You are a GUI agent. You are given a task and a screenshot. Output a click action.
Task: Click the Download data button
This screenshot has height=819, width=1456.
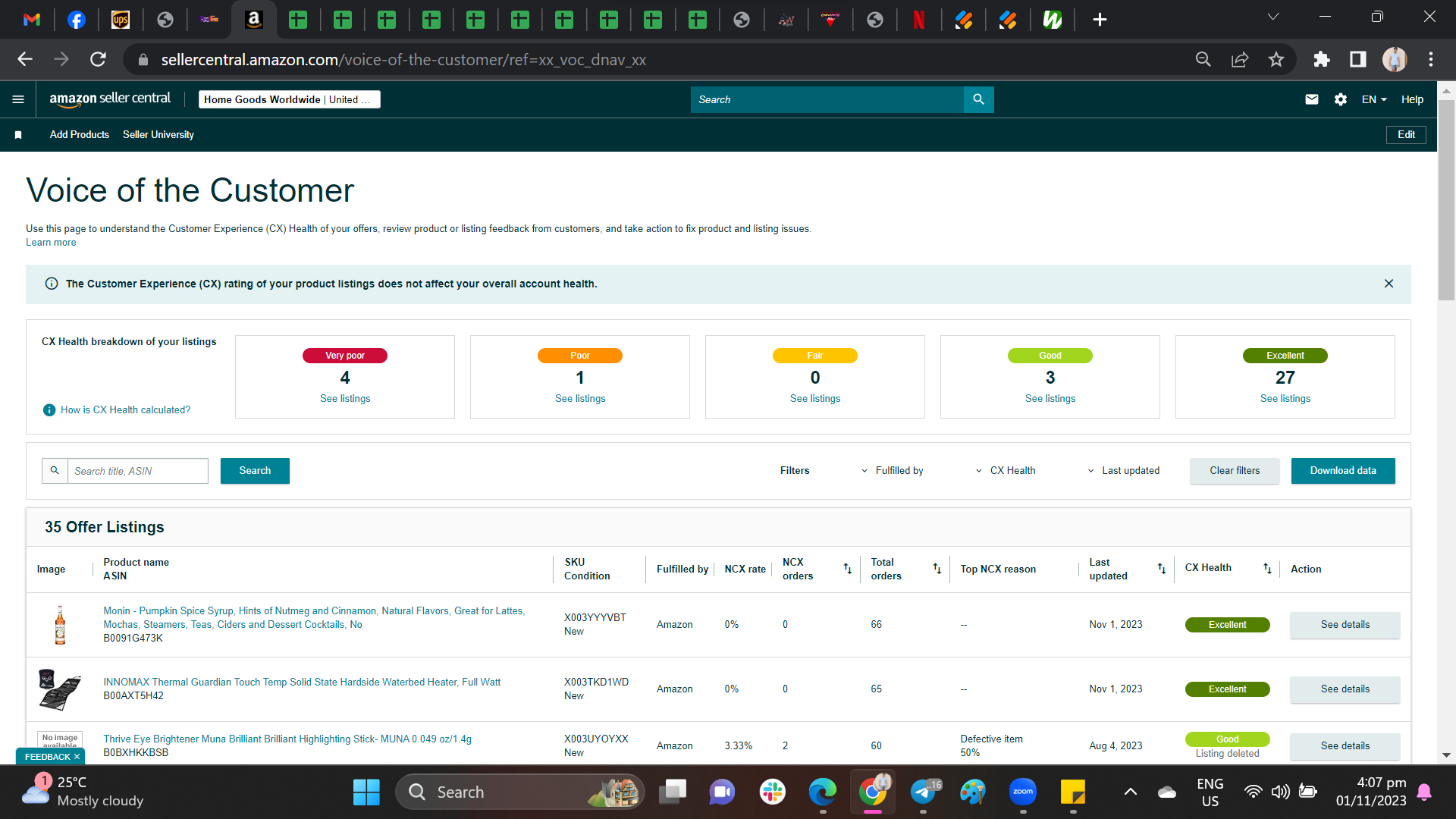coord(1343,471)
